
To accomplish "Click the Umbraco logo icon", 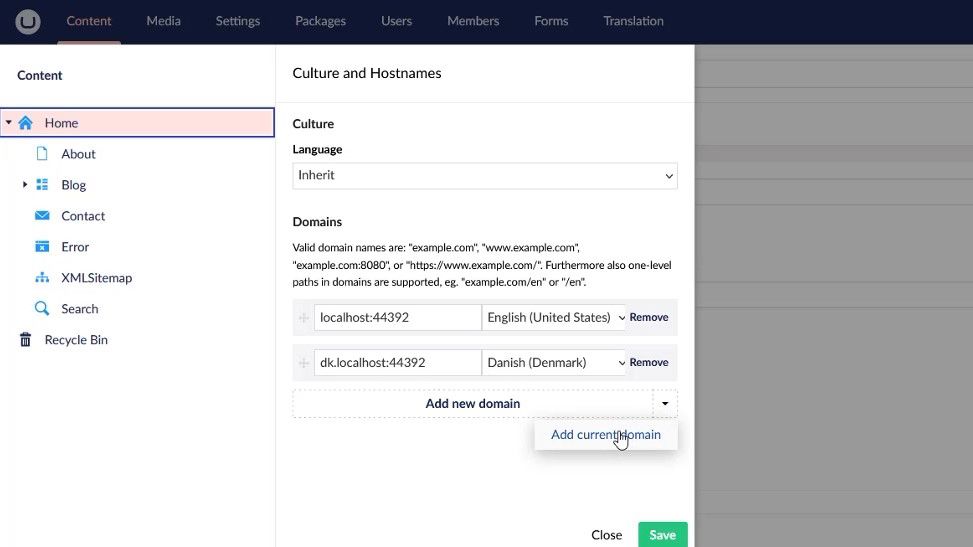I will coord(27,22).
